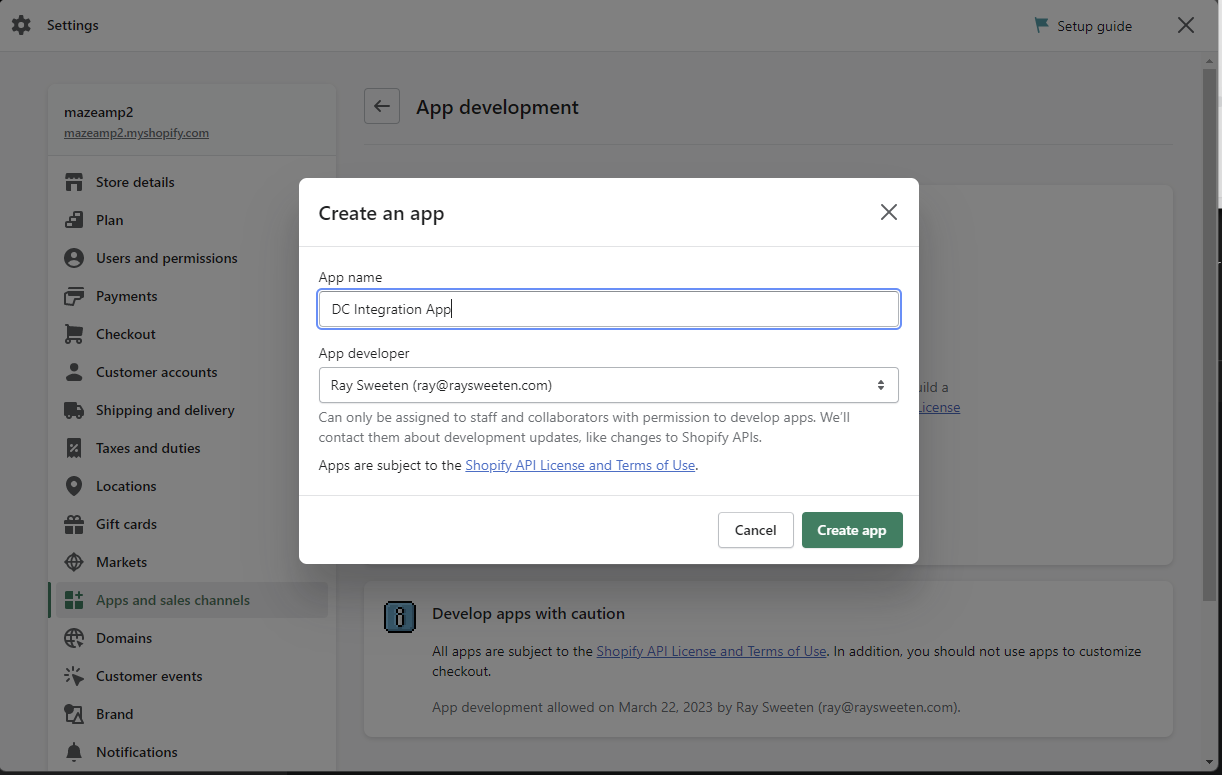The width and height of the screenshot is (1222, 775).
Task: Close the Create an app dialog
Action: 889,212
